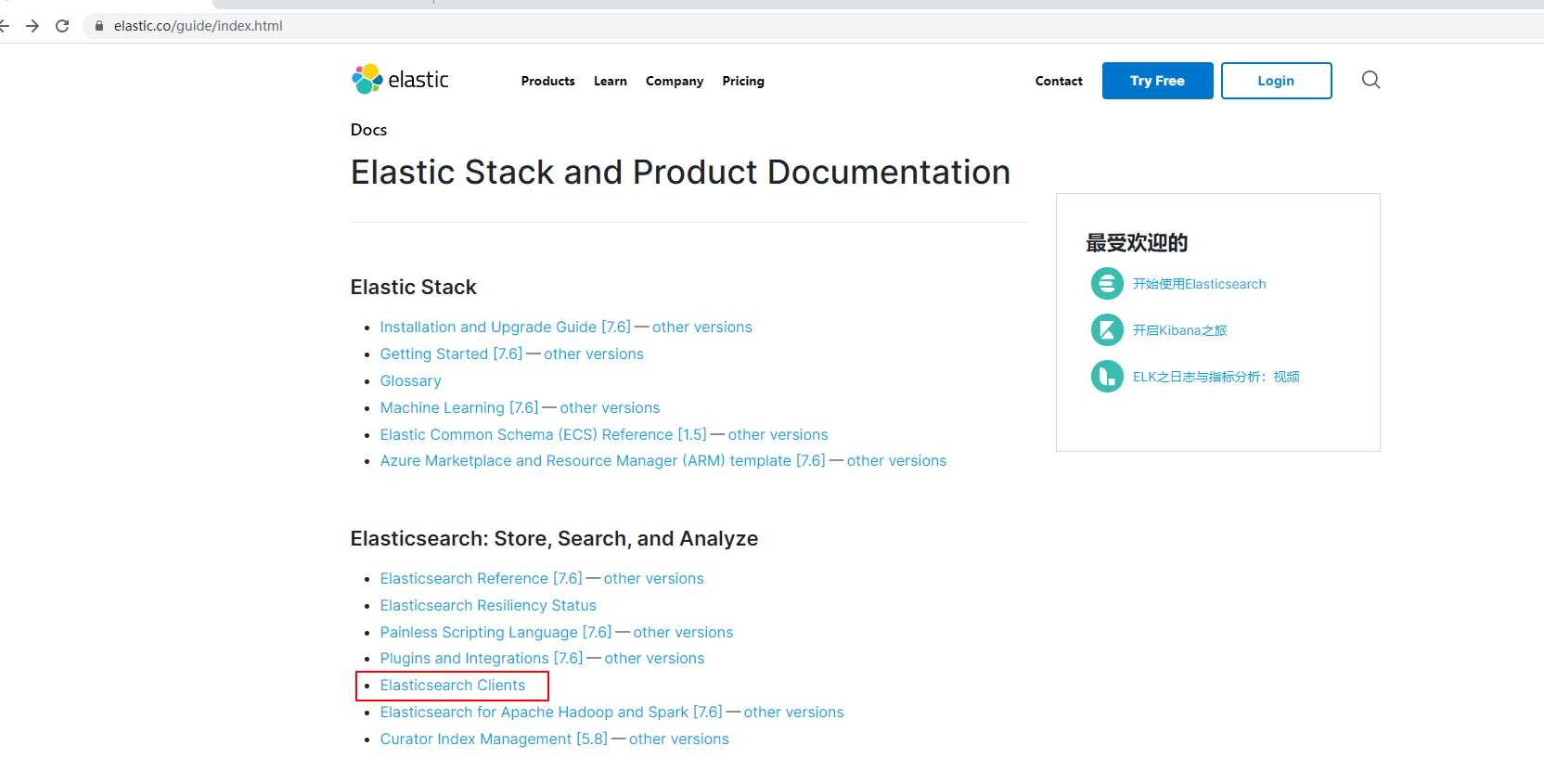Click the browser forward arrow
Screen dimensions: 1544x784
[32, 26]
